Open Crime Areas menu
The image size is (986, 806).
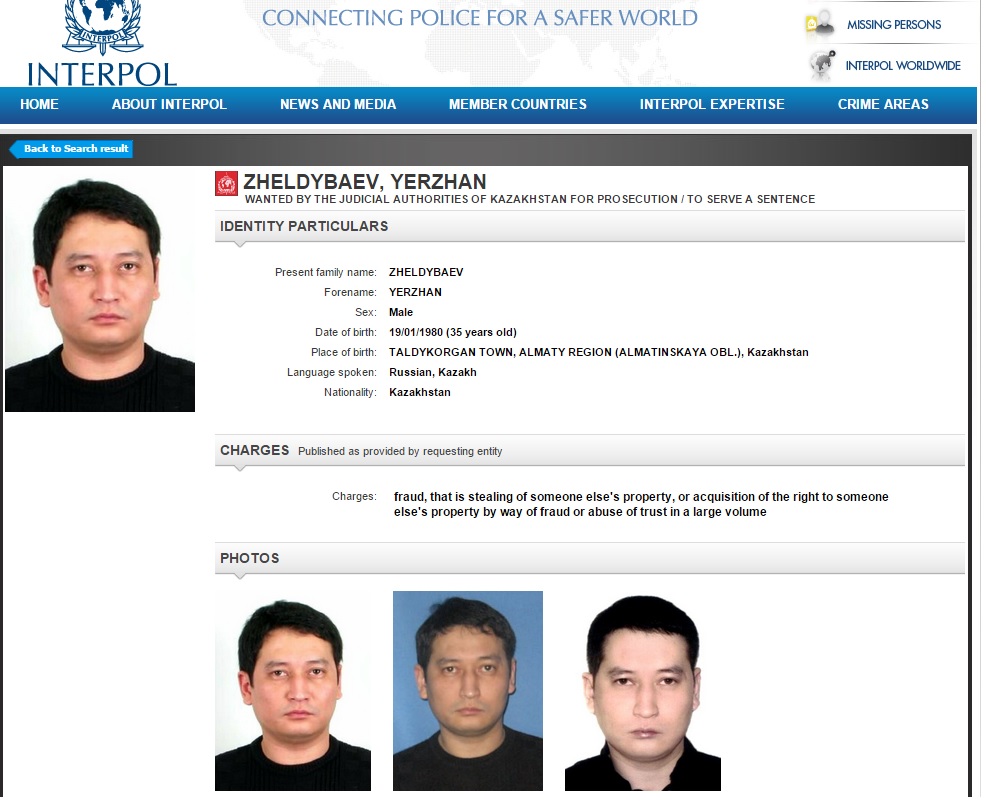coord(883,104)
